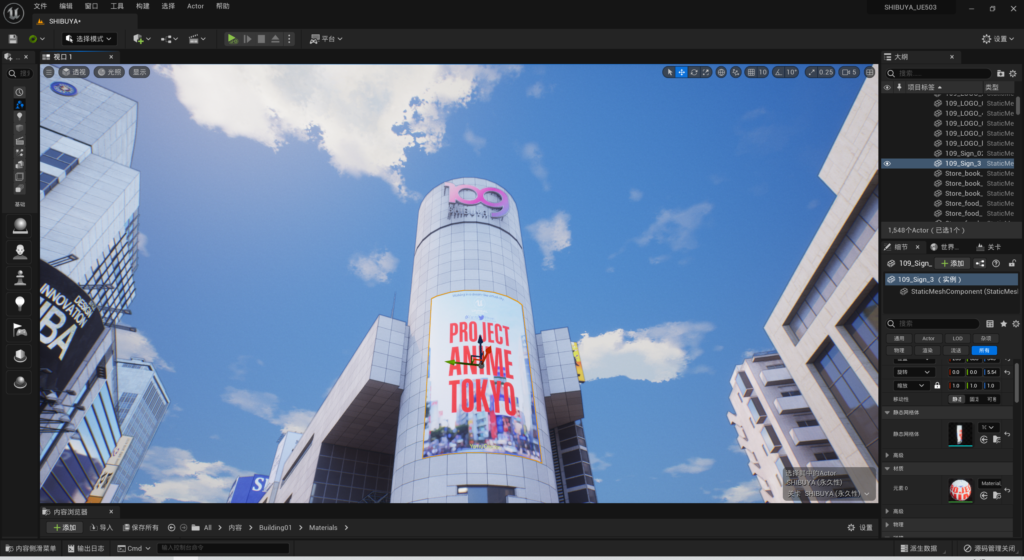This screenshot has width=1024, height=560.
Task: Reset rotation value with its revert arrow
Action: click(1008, 372)
